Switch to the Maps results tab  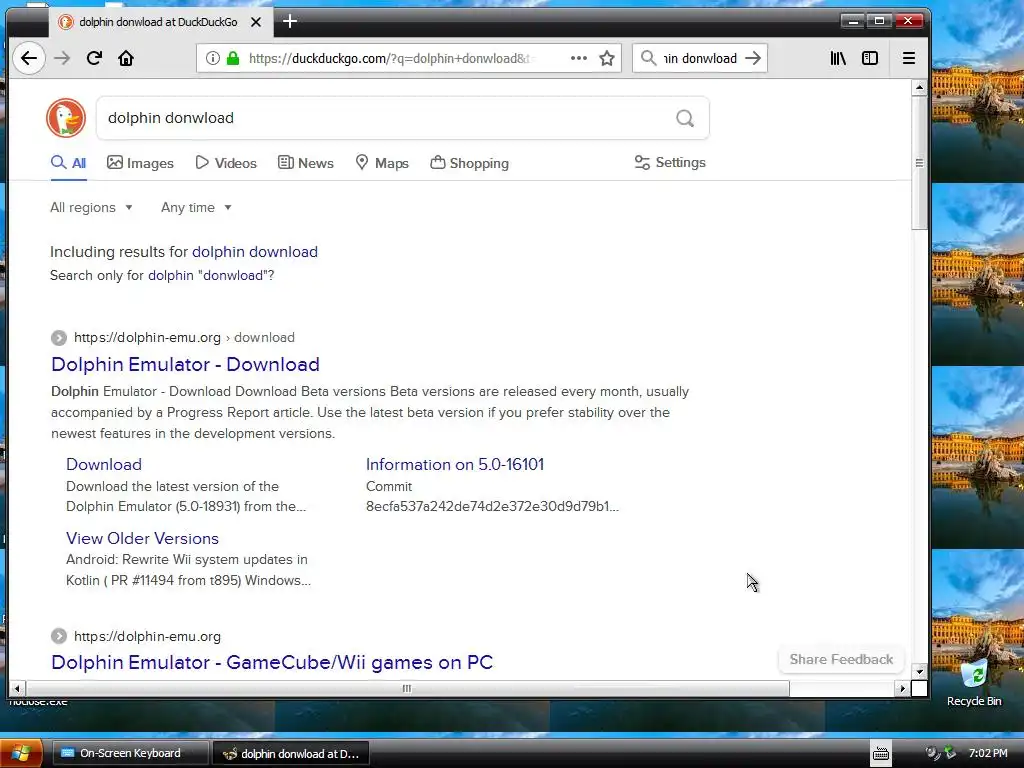[x=382, y=163]
